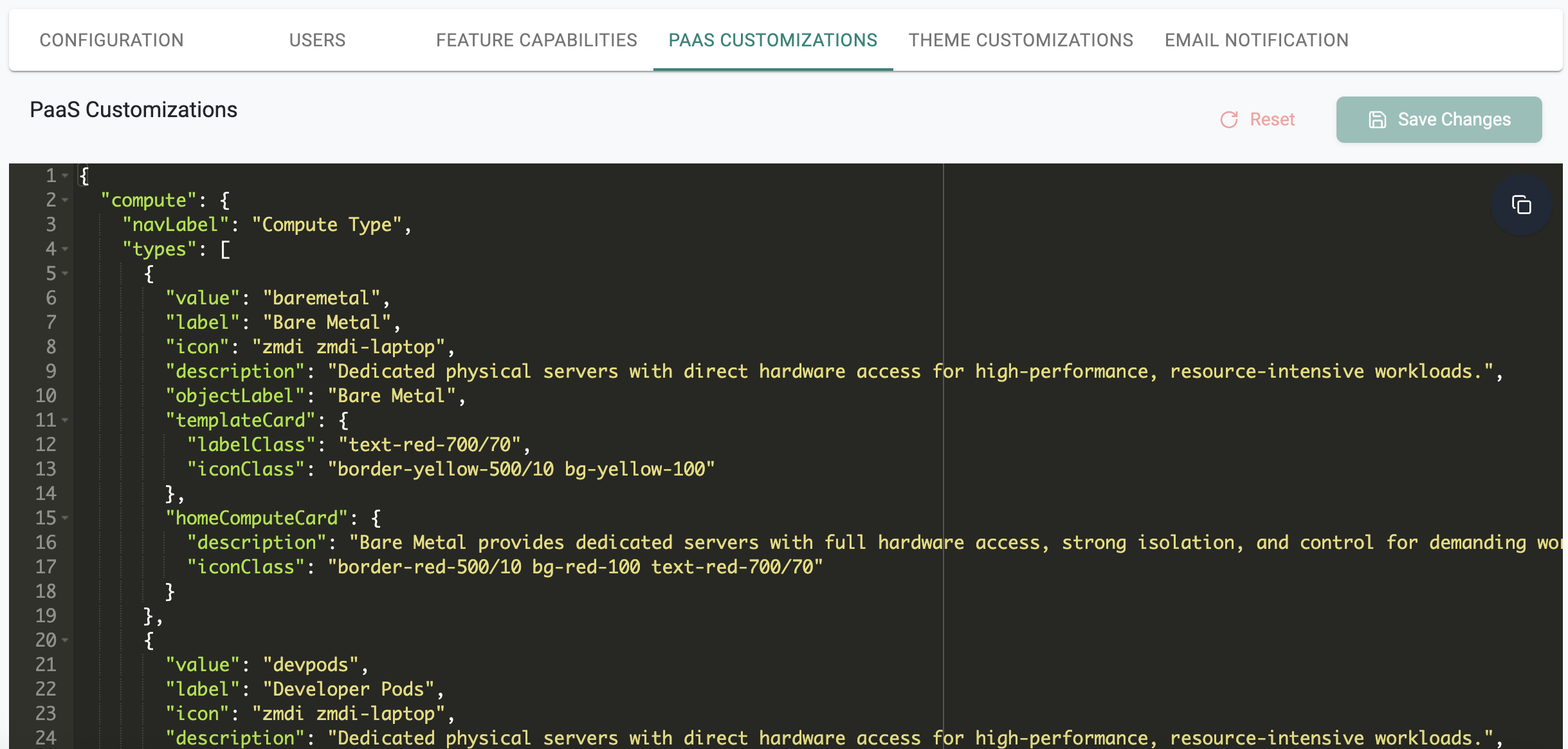Go to the Feature Capabilities tab
The width and height of the screenshot is (1568, 749).
[x=536, y=40]
